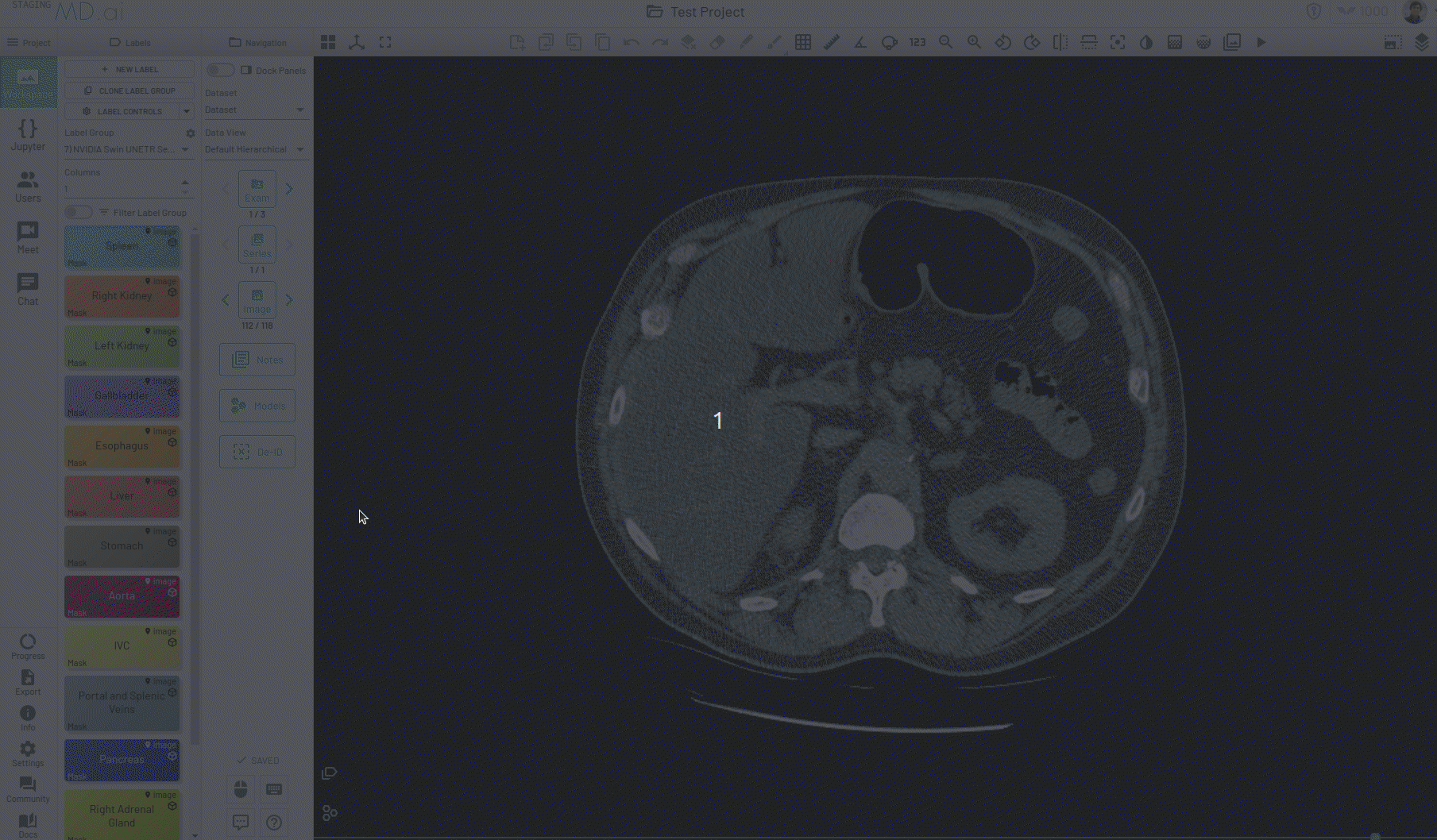
Task: Undo the last annotation action
Action: click(632, 42)
